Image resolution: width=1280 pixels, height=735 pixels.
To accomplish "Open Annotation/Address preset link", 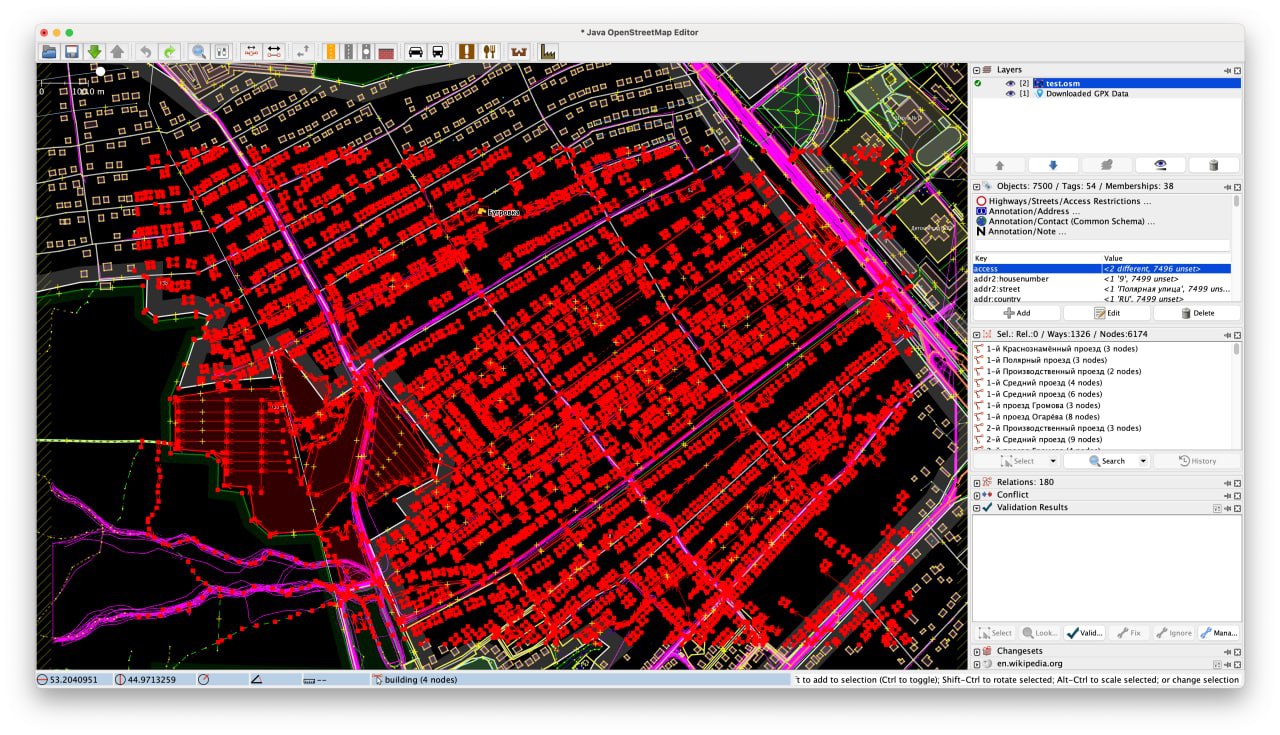I will (1028, 211).
